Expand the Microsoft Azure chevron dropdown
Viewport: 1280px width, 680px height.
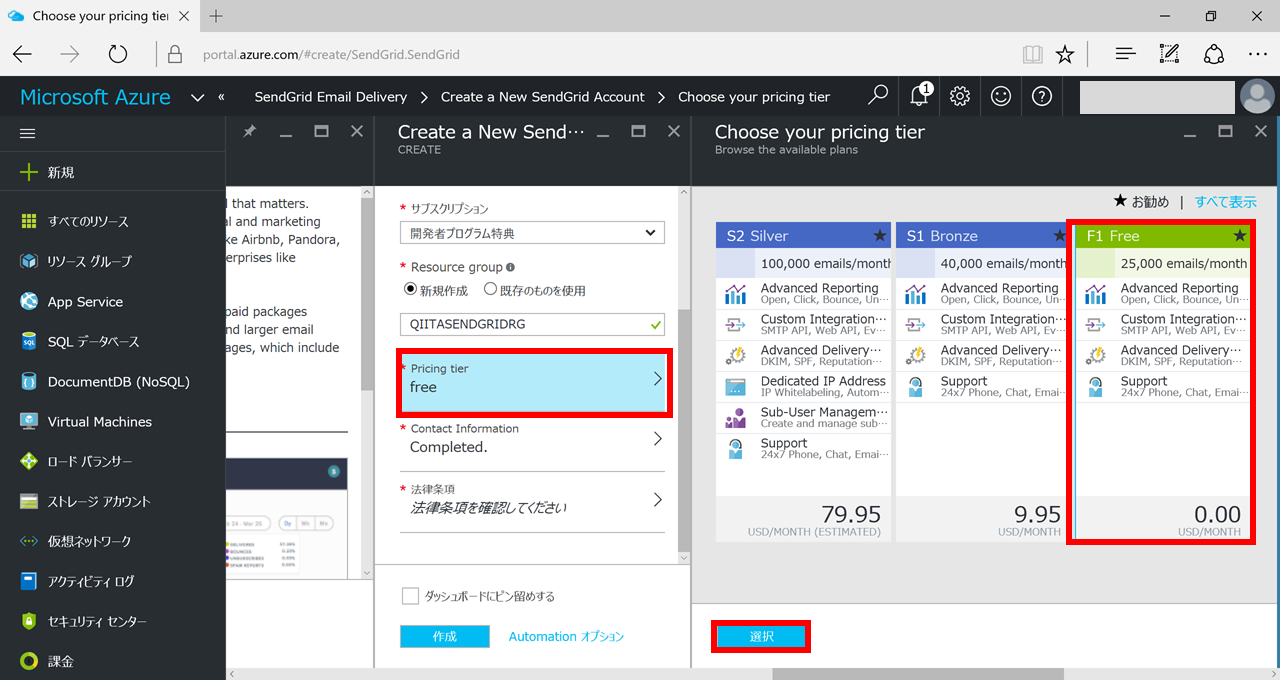pos(197,97)
